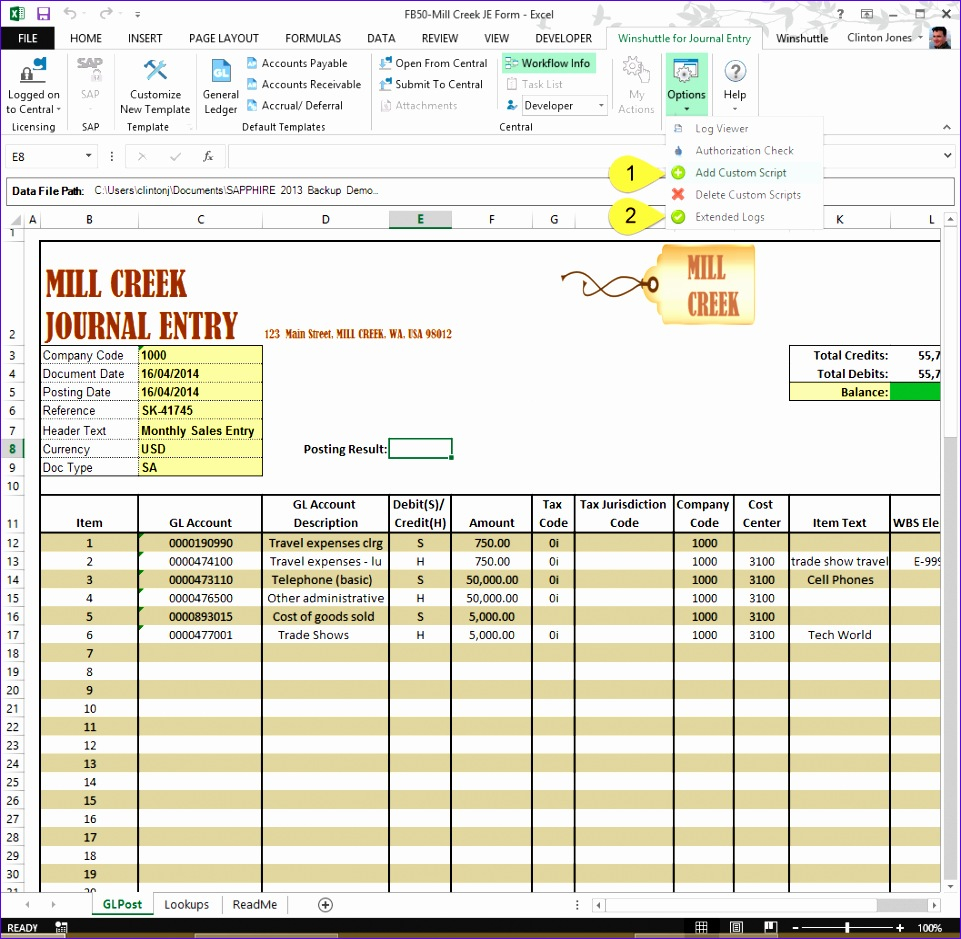Switch to the Winshuttle ribbon tab
This screenshot has height=939, width=961.
[802, 38]
